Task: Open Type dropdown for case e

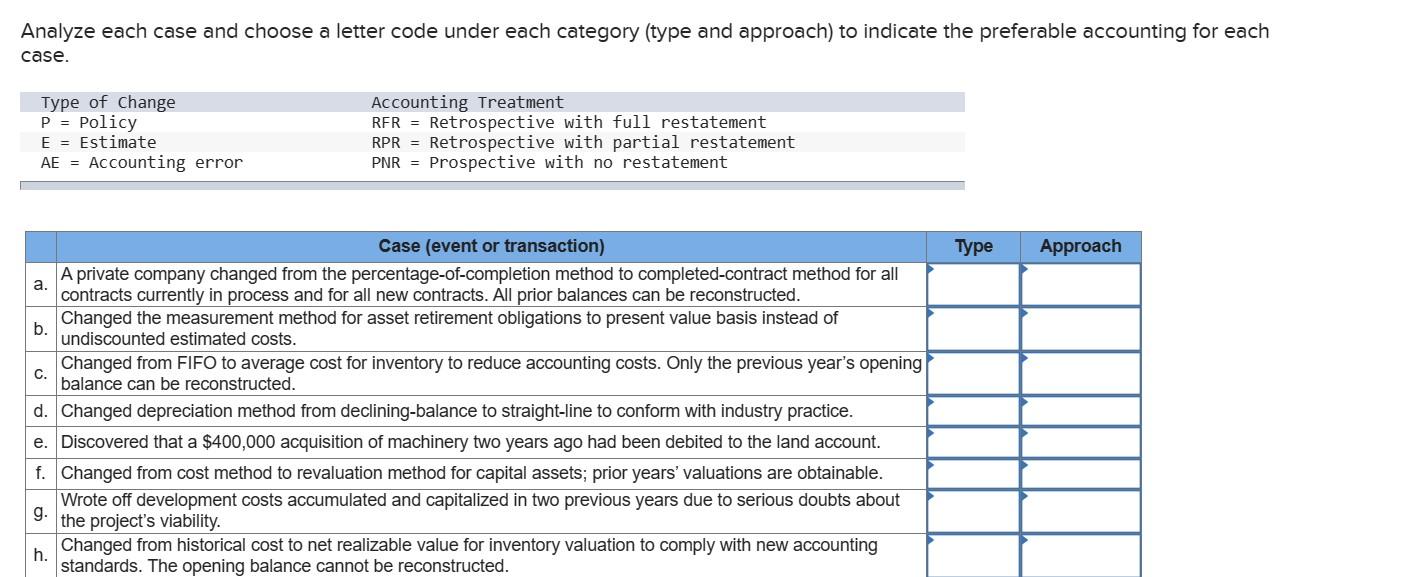Action: coord(973,442)
